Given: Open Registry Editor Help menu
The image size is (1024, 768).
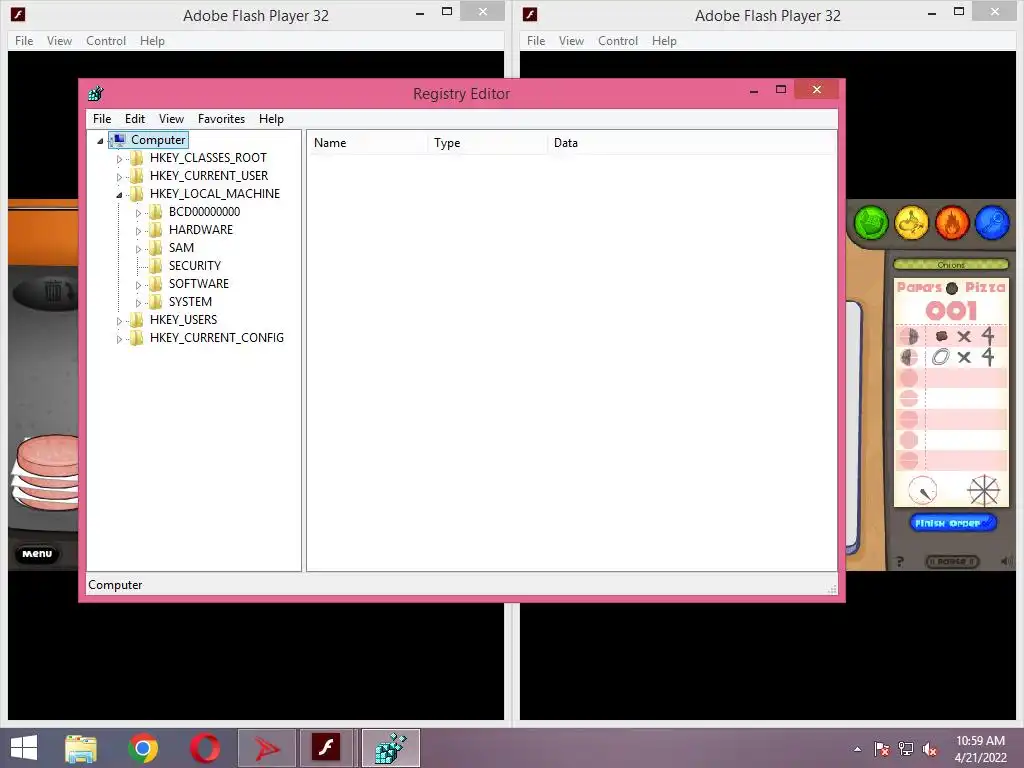Looking at the screenshot, I should click(271, 119).
